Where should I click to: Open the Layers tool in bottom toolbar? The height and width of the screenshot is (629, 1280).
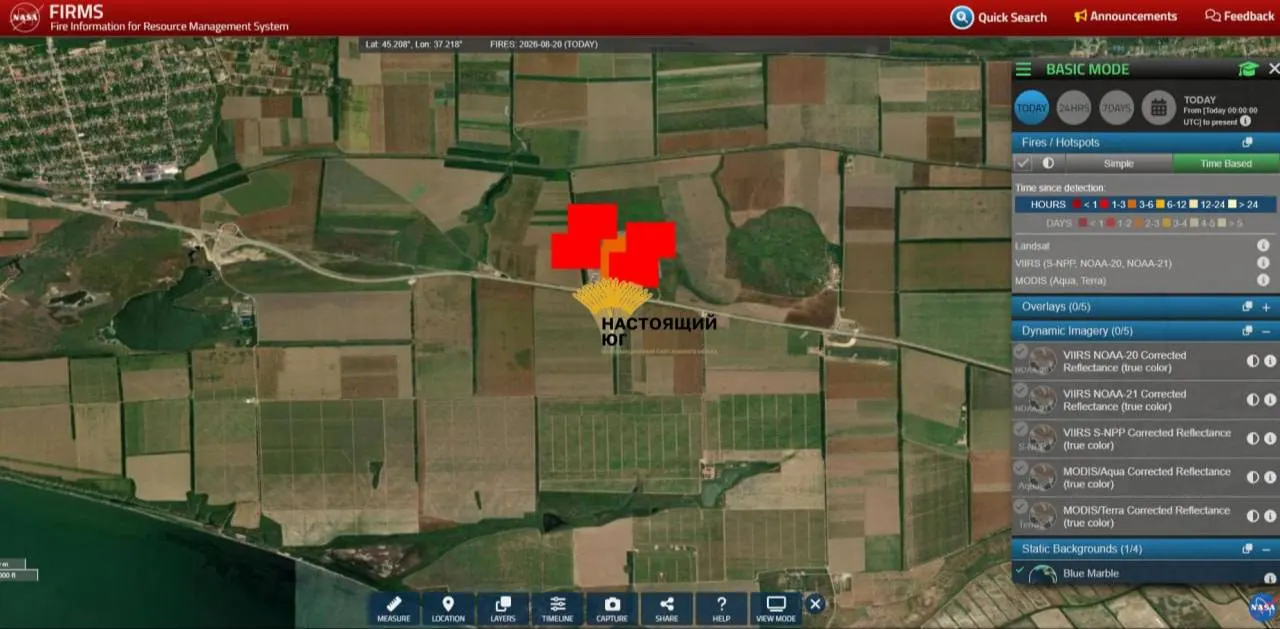click(x=503, y=609)
